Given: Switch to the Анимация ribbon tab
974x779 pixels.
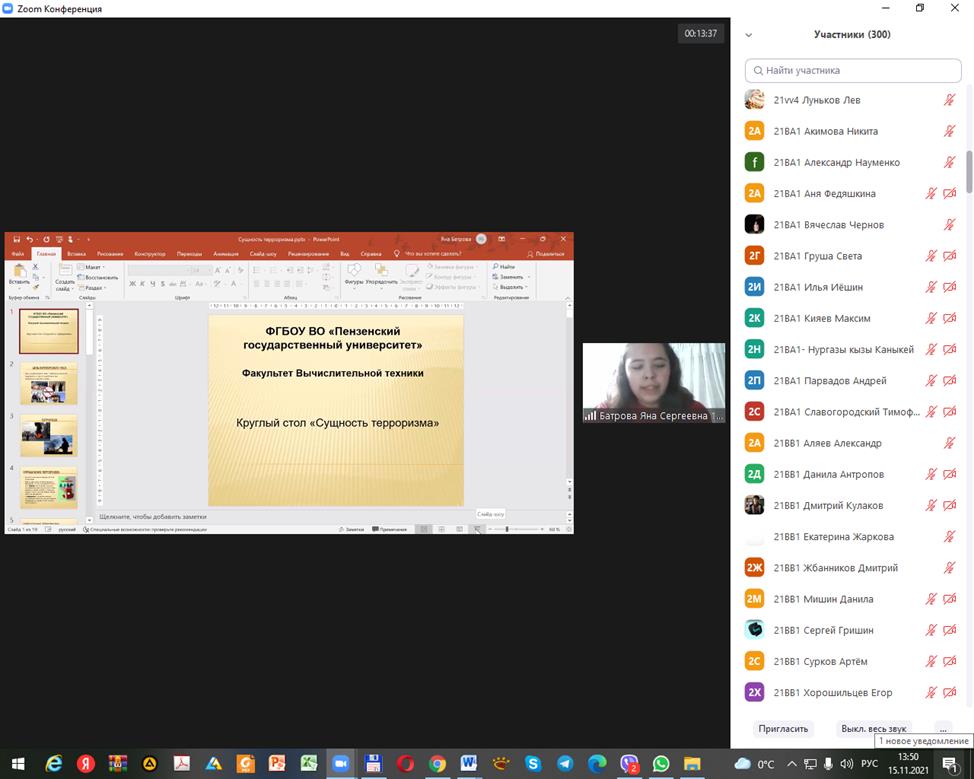Looking at the screenshot, I should coord(226,254).
